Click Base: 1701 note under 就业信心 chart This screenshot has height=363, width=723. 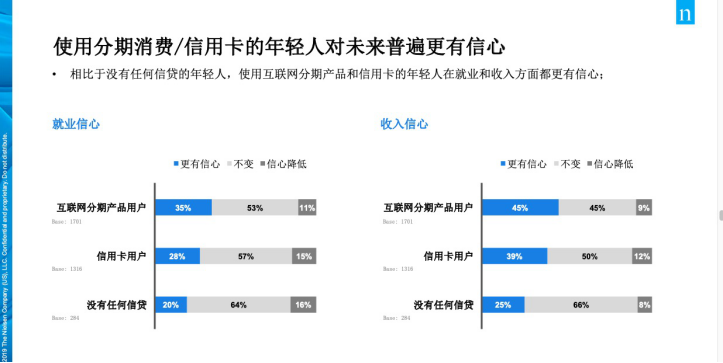[67, 222]
